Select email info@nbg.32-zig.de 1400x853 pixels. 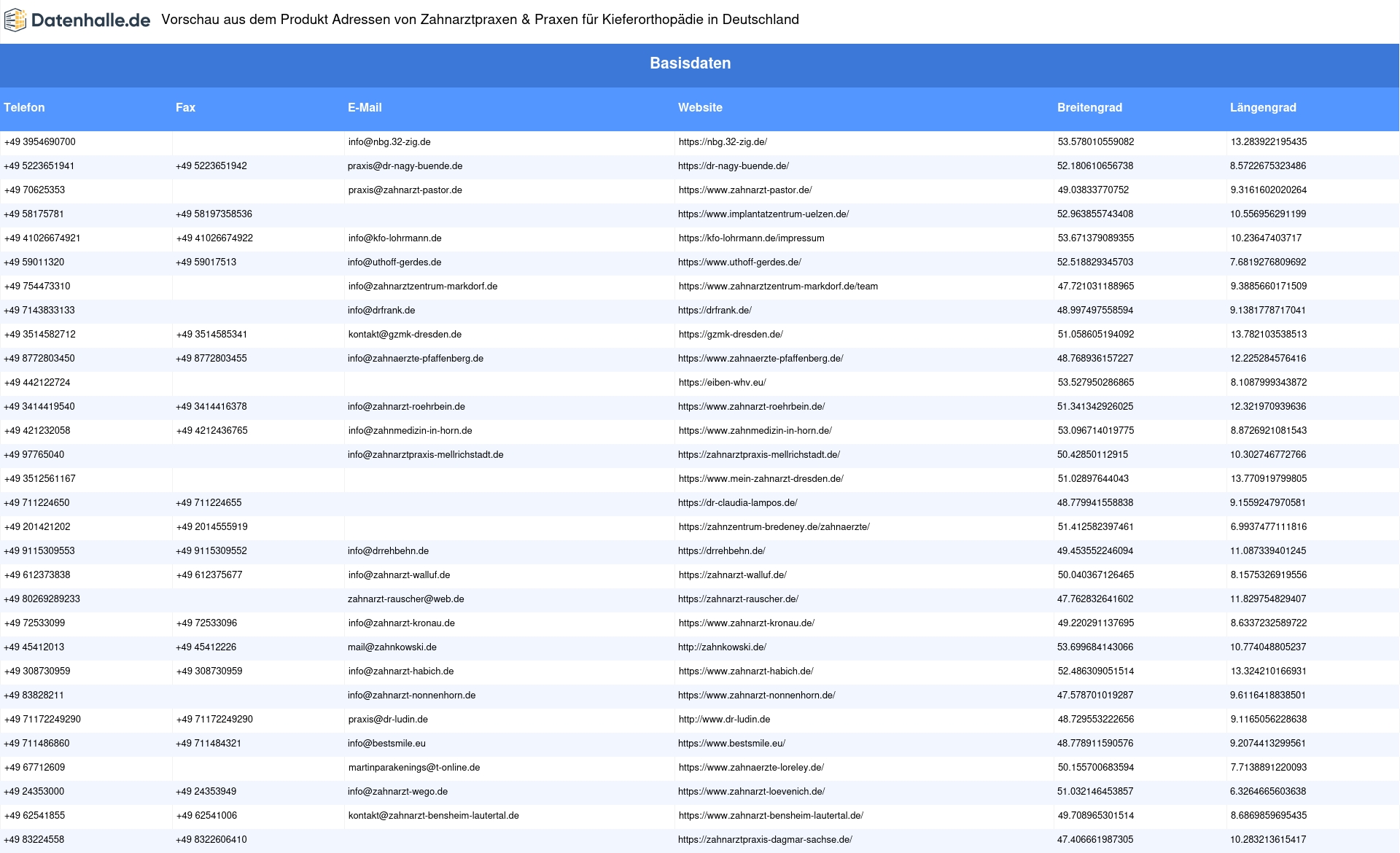click(x=389, y=142)
